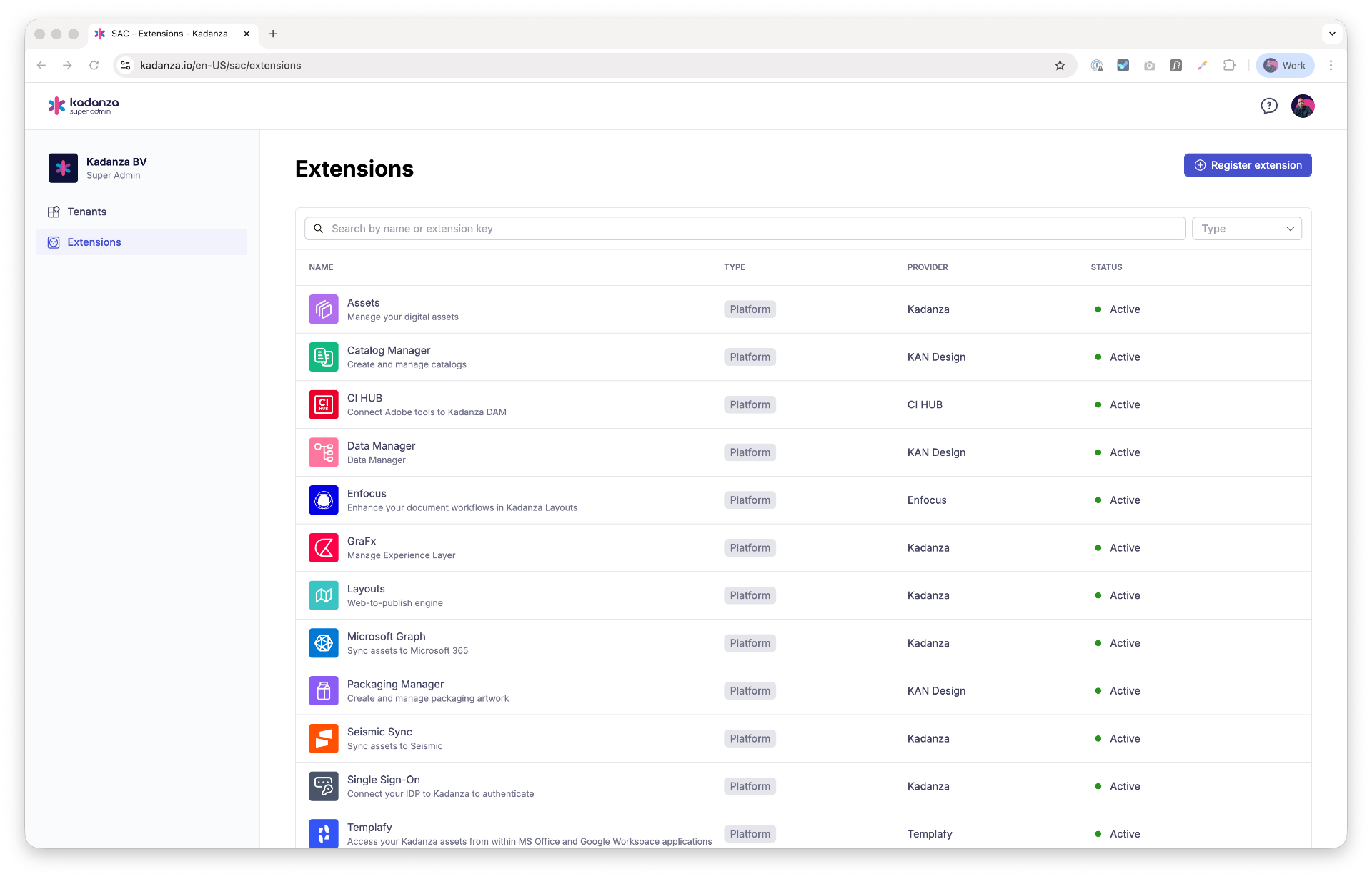Click Platform badge in Enfocus row
This screenshot has height=879, width=1372.
tap(750, 500)
